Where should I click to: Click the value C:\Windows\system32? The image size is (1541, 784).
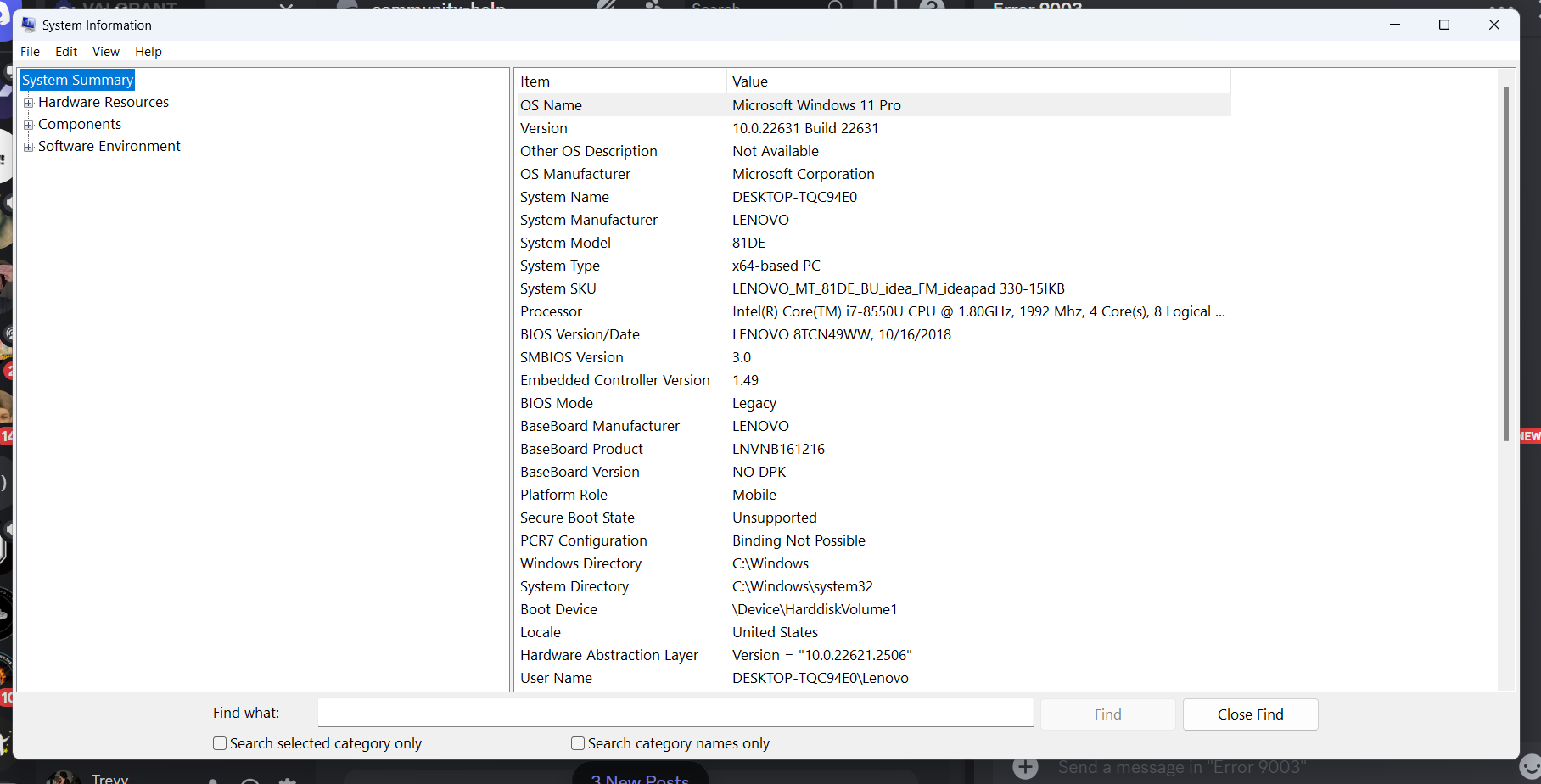pos(803,586)
